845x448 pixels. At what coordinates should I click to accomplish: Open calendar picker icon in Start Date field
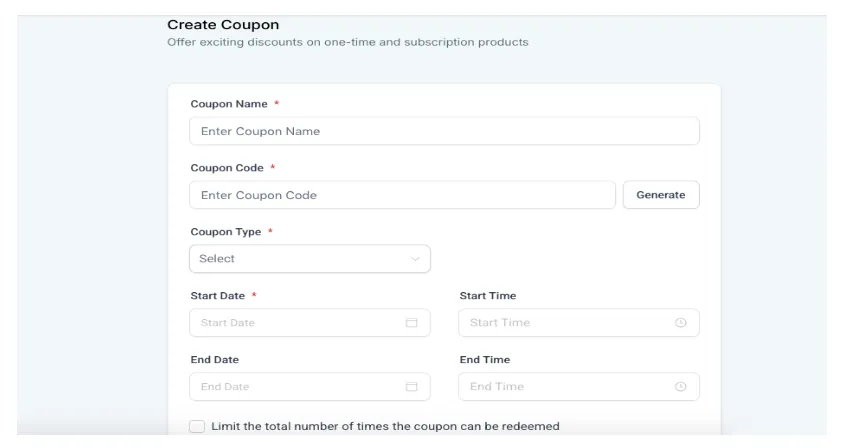[x=411, y=322]
